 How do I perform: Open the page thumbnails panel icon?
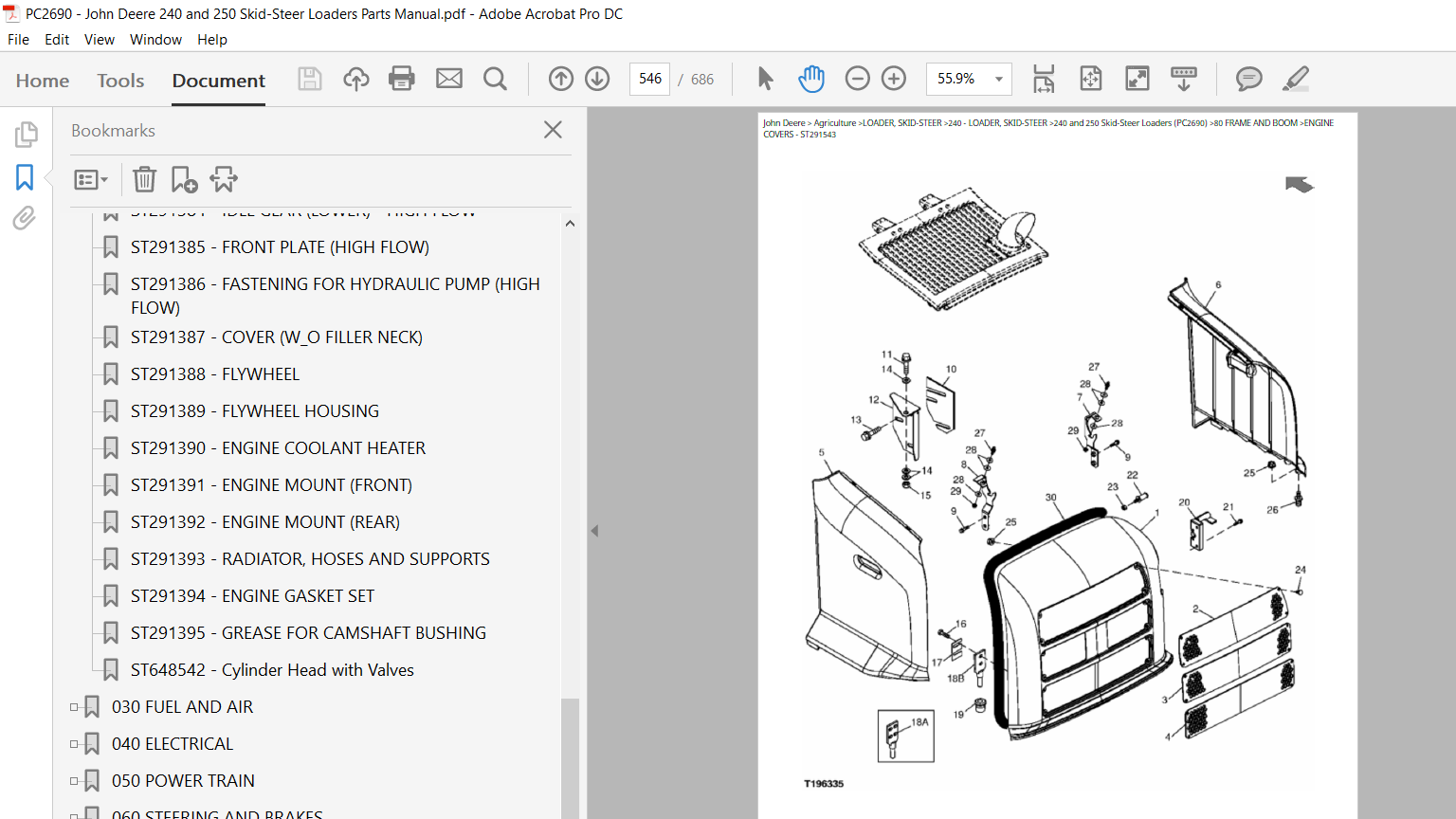[26, 134]
